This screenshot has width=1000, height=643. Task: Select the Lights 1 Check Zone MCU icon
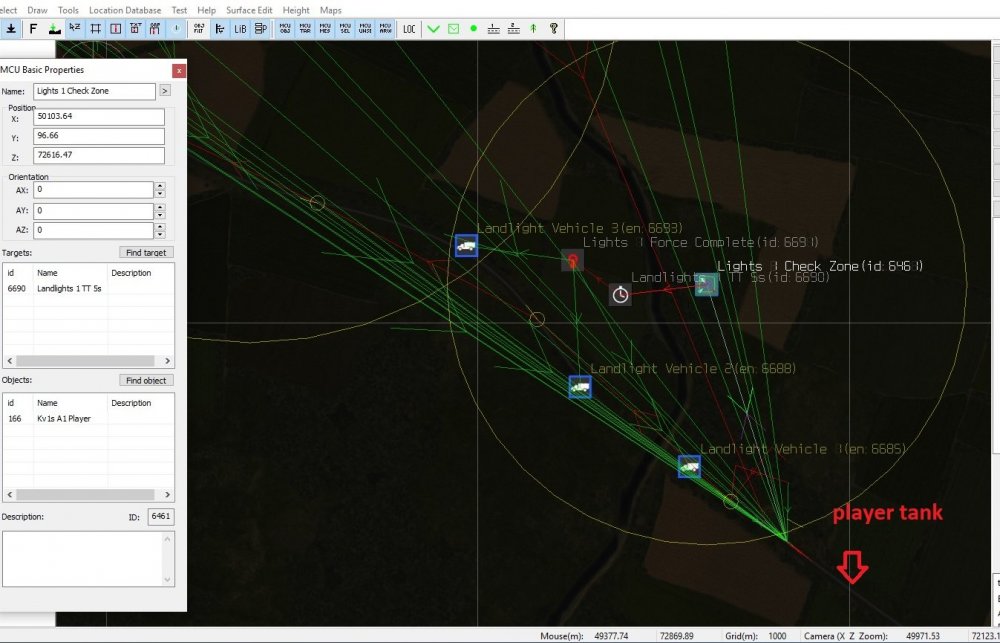(x=706, y=285)
